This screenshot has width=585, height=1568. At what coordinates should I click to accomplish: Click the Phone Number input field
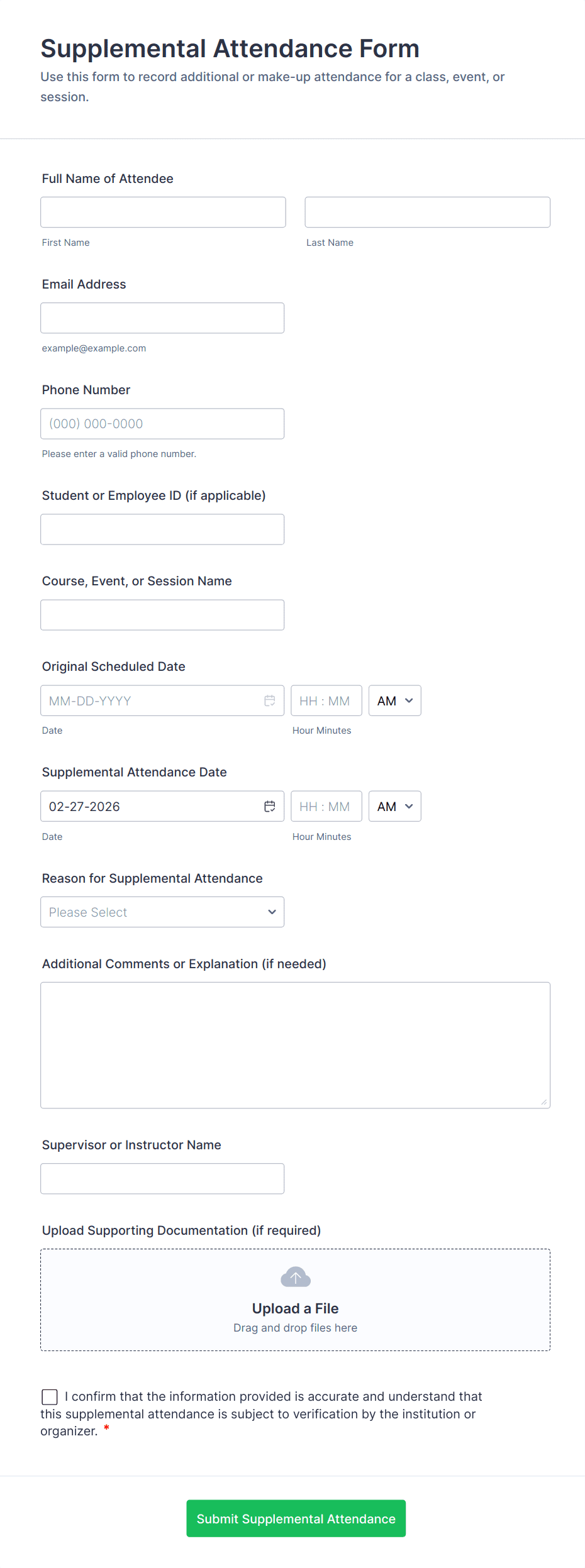[x=162, y=424]
